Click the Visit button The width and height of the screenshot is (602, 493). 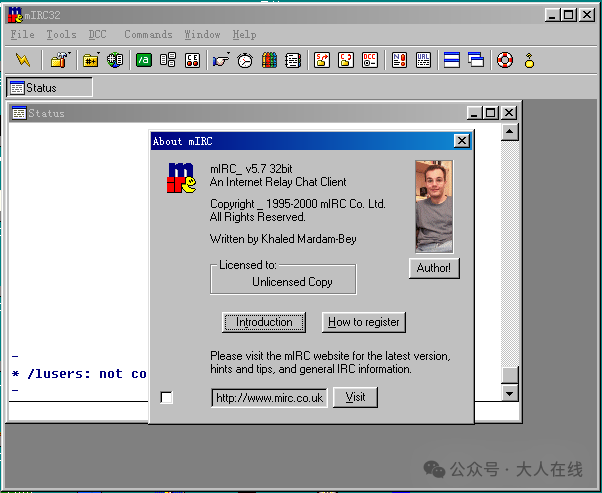pyautogui.click(x=355, y=397)
